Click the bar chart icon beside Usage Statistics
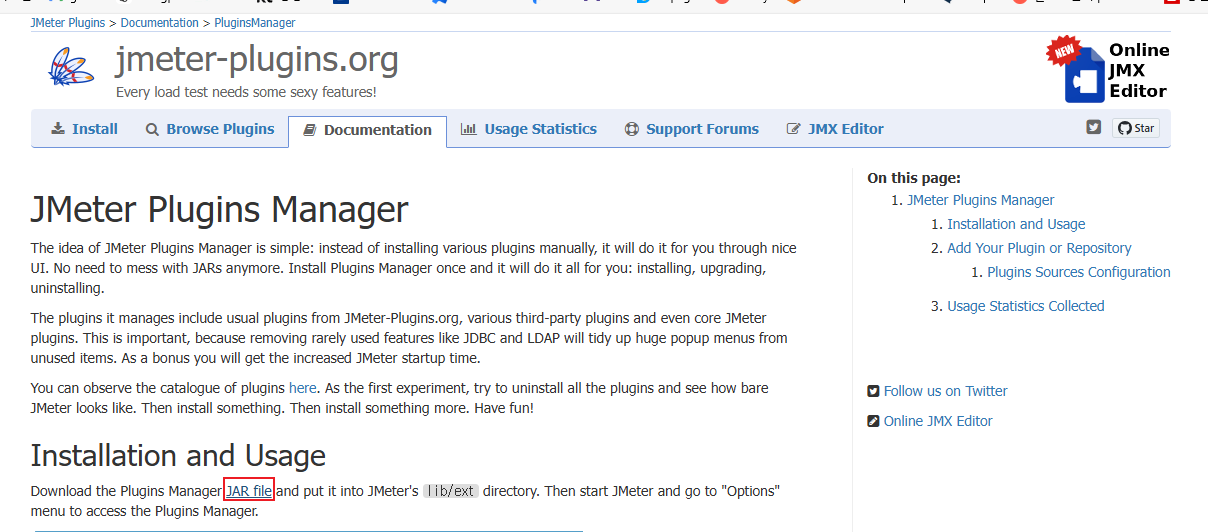Image resolution: width=1208 pixels, height=532 pixels. [468, 129]
